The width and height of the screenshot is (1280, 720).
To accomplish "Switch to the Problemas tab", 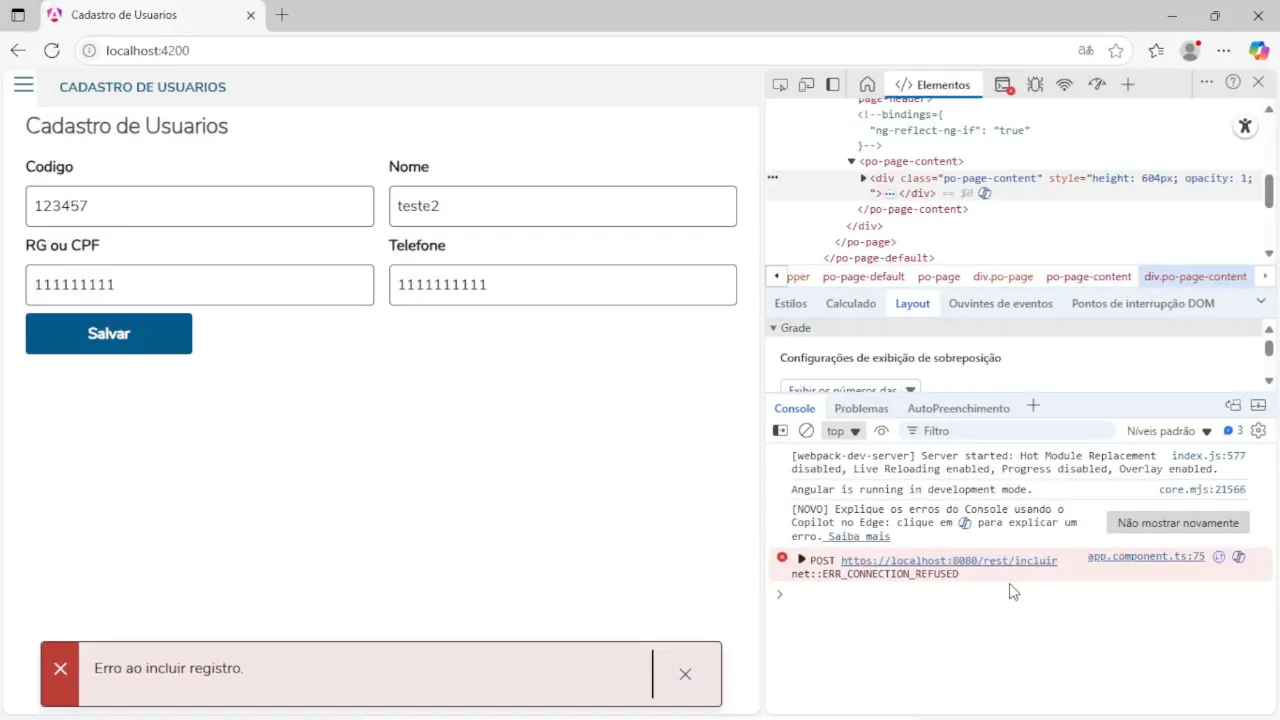I will pos(861,408).
